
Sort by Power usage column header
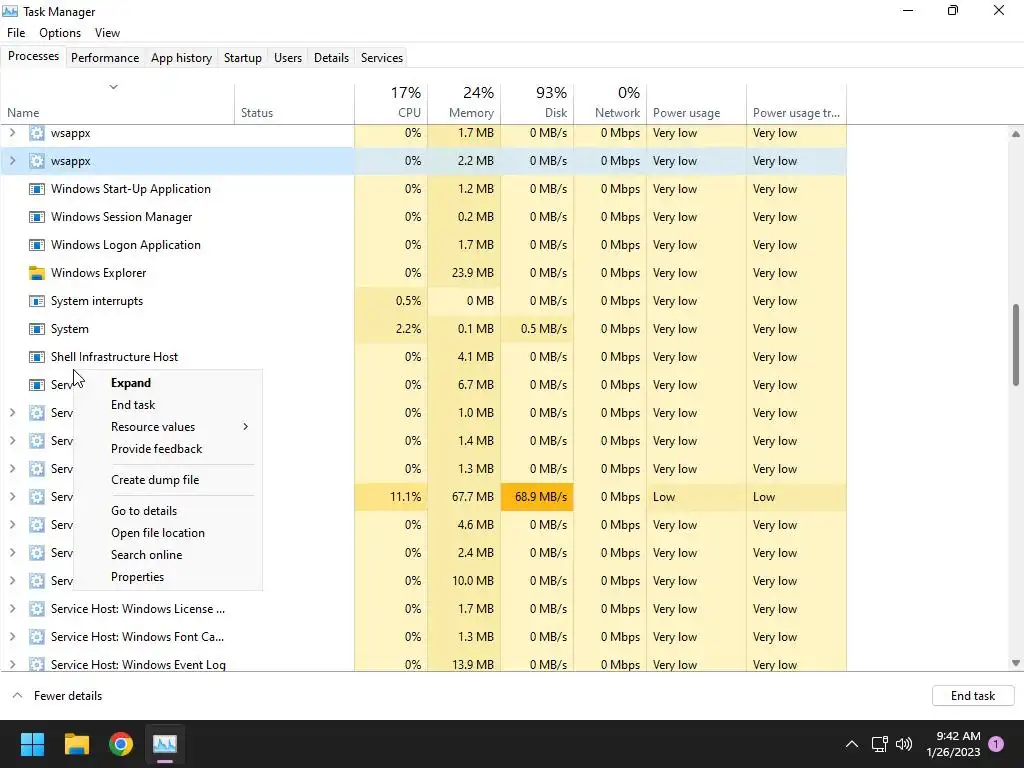pyautogui.click(x=696, y=103)
